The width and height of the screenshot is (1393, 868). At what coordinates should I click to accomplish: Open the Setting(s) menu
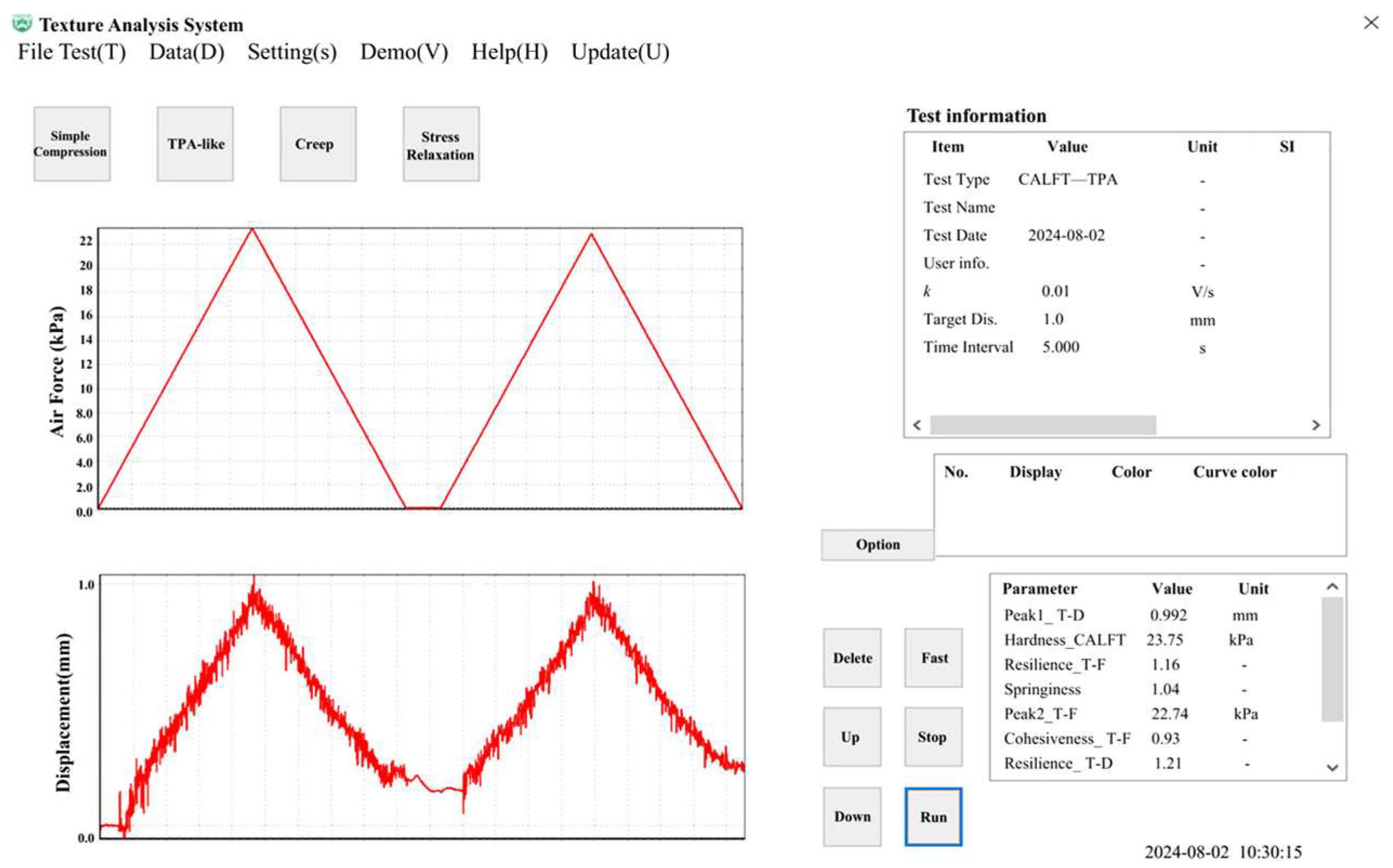[291, 52]
